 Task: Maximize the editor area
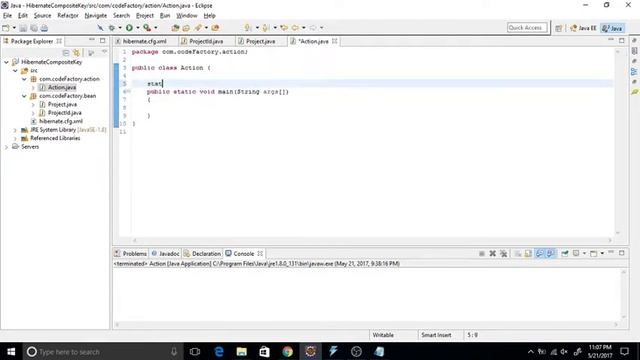point(622,40)
